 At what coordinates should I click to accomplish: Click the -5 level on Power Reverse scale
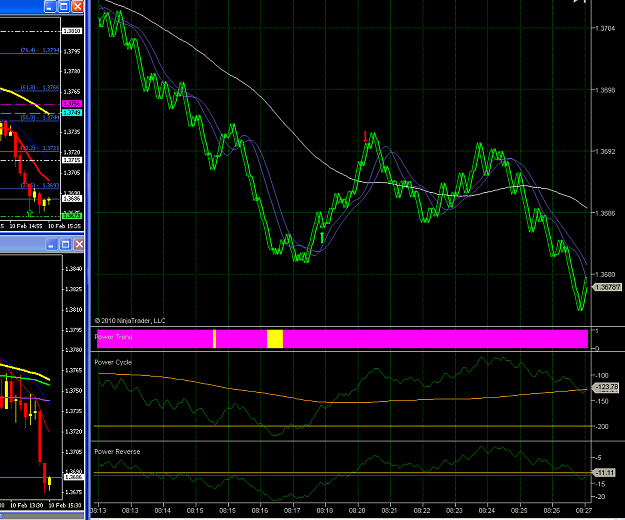[x=599, y=458]
